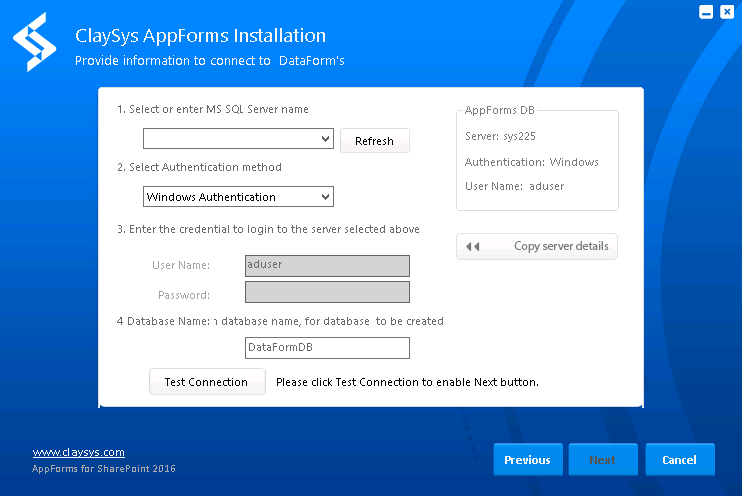The image size is (742, 496).
Task: Cancel the installation
Action: tap(680, 460)
